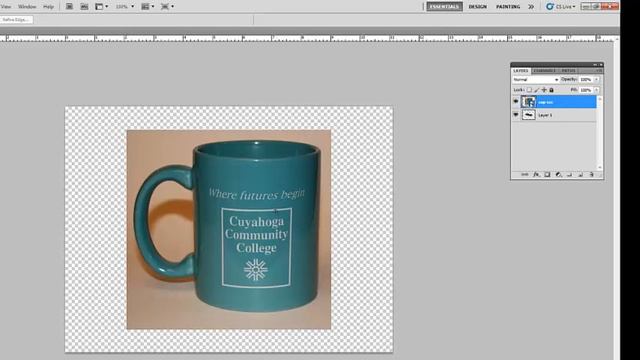640x360 pixels.
Task: Delete layer with the trash icon
Action: click(x=591, y=174)
